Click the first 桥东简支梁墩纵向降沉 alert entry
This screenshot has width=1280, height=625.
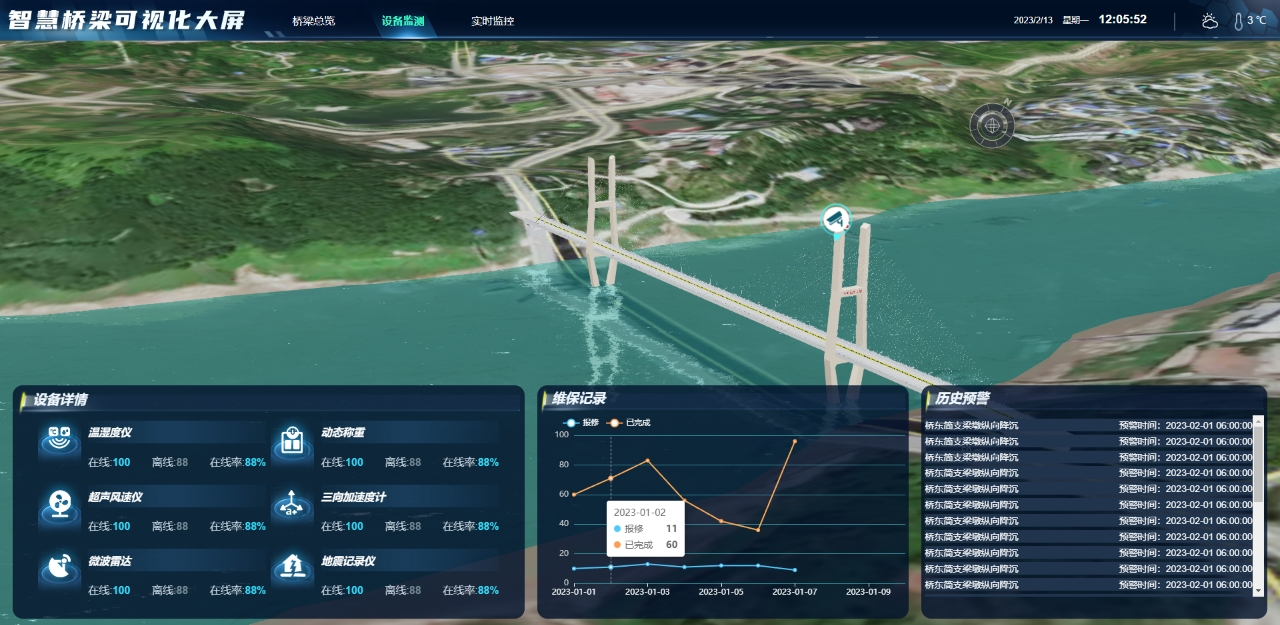(975, 425)
